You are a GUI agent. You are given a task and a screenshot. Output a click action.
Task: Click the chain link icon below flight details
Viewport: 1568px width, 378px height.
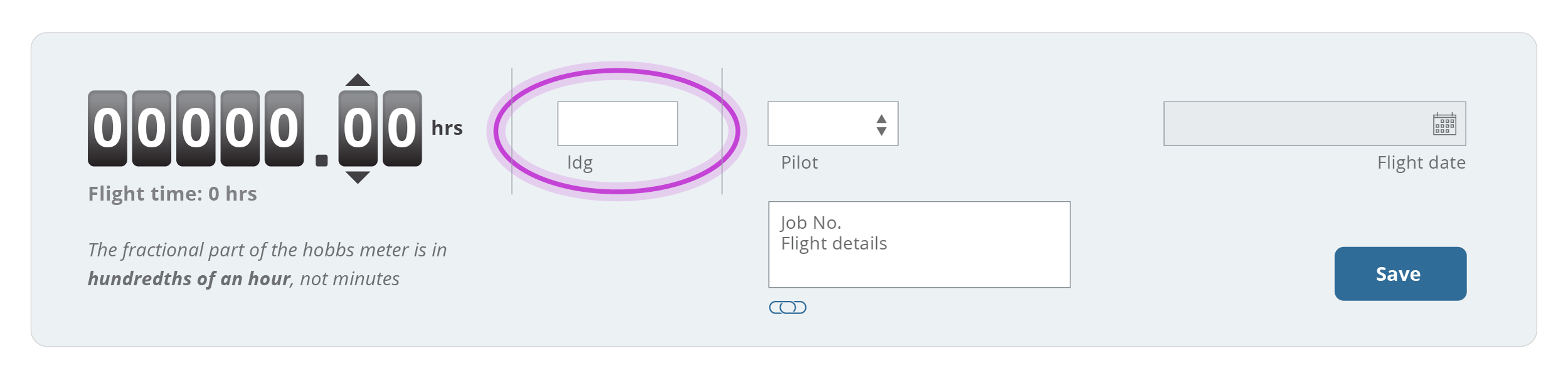click(787, 307)
